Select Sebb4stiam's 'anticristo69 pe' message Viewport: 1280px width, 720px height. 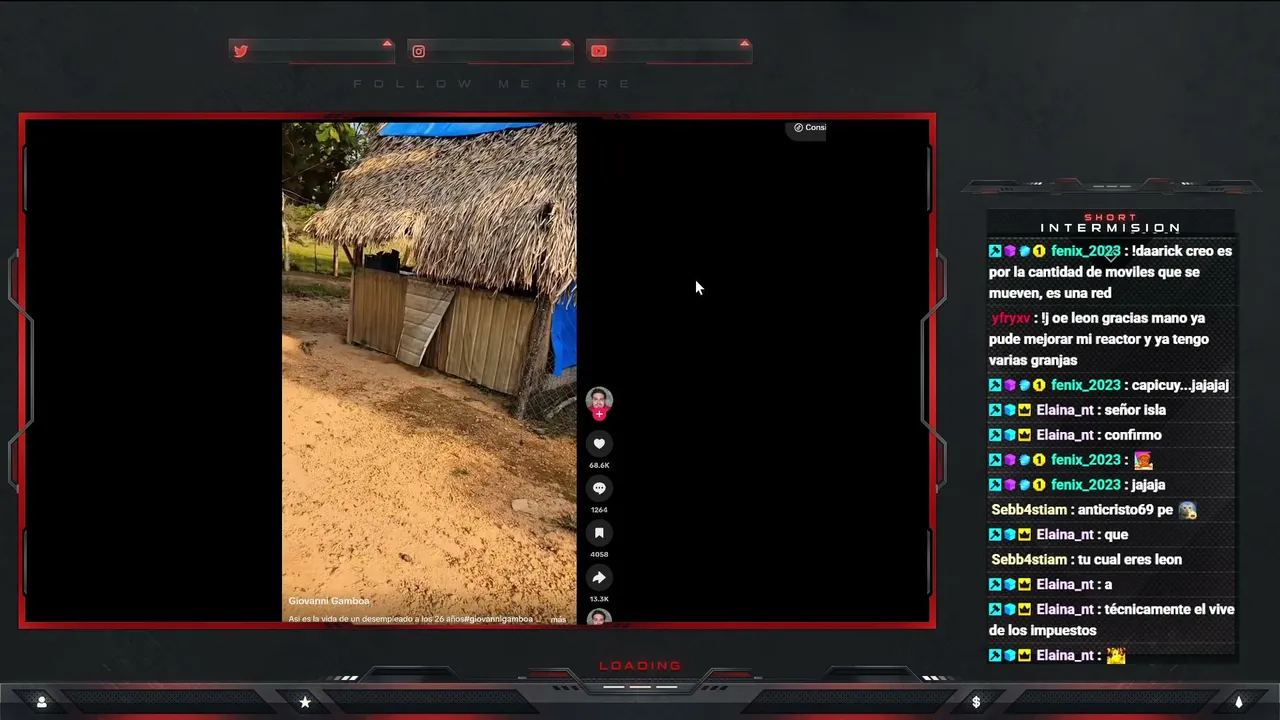(1093, 510)
